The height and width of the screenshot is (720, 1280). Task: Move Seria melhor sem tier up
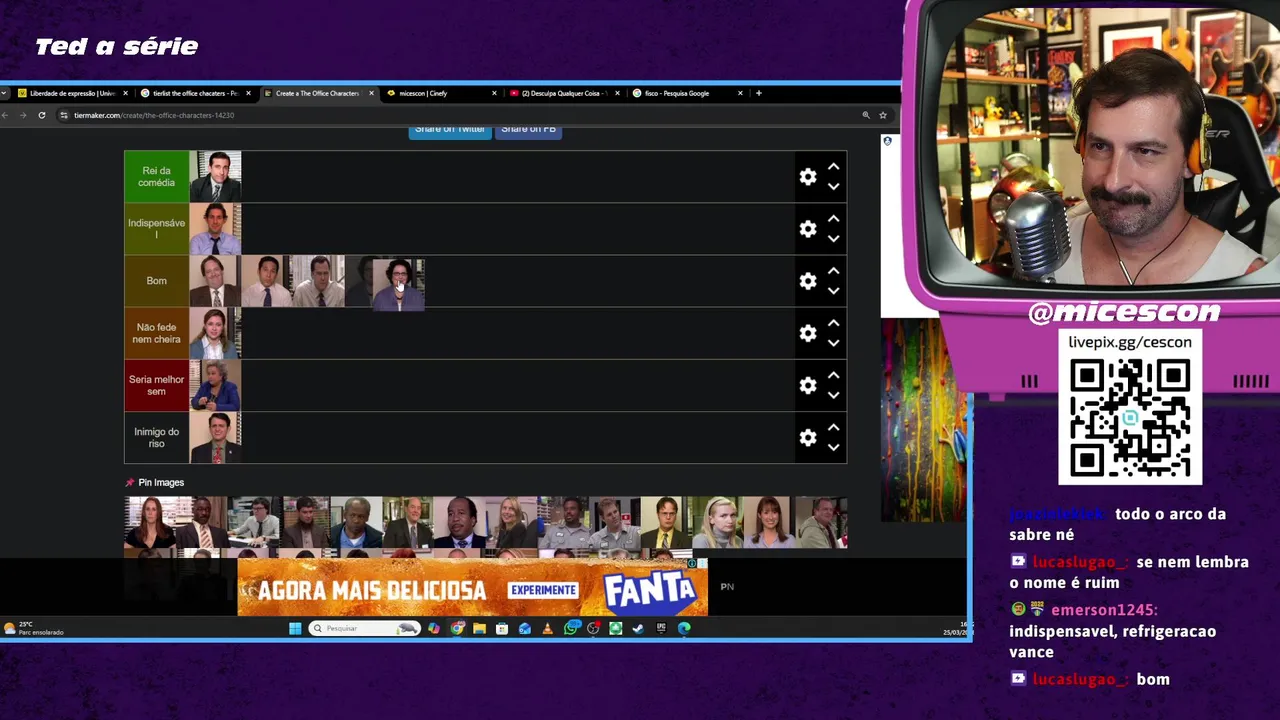833,374
